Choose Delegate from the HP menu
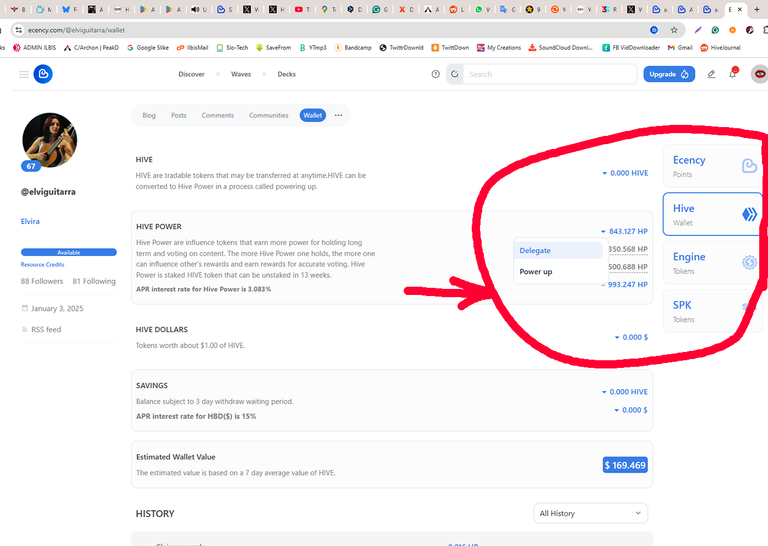768x546 pixels. [558, 250]
